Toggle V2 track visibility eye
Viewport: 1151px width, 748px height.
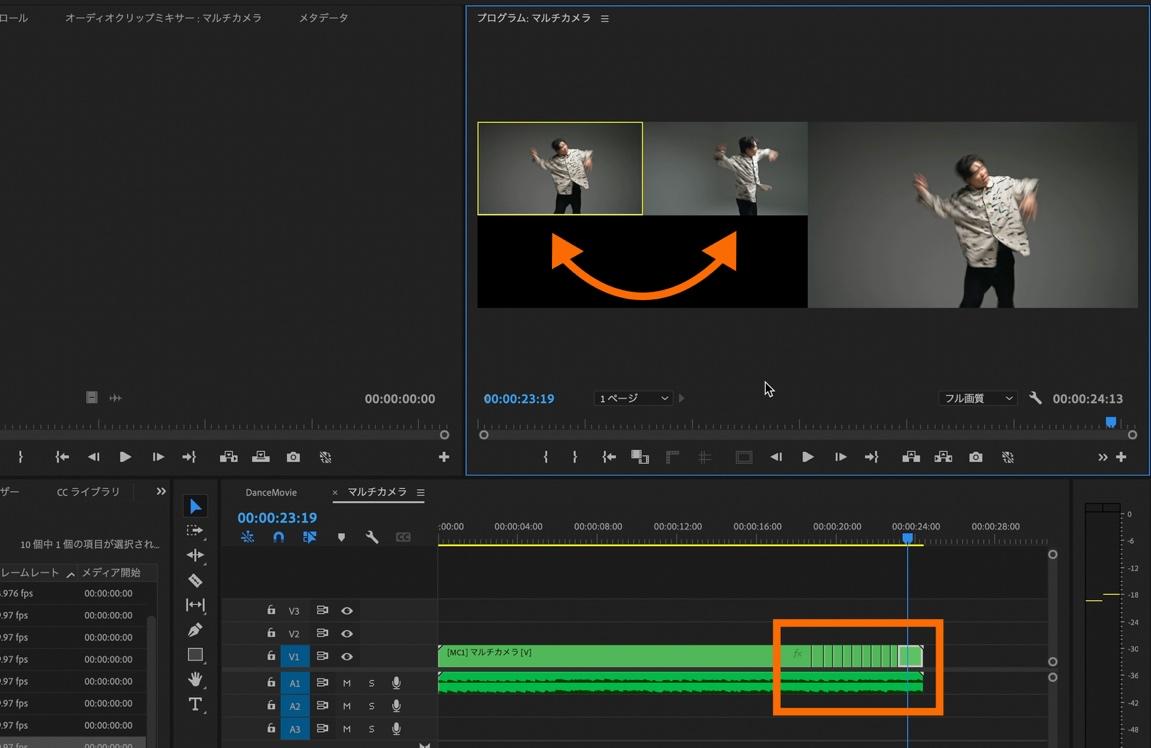coord(347,633)
